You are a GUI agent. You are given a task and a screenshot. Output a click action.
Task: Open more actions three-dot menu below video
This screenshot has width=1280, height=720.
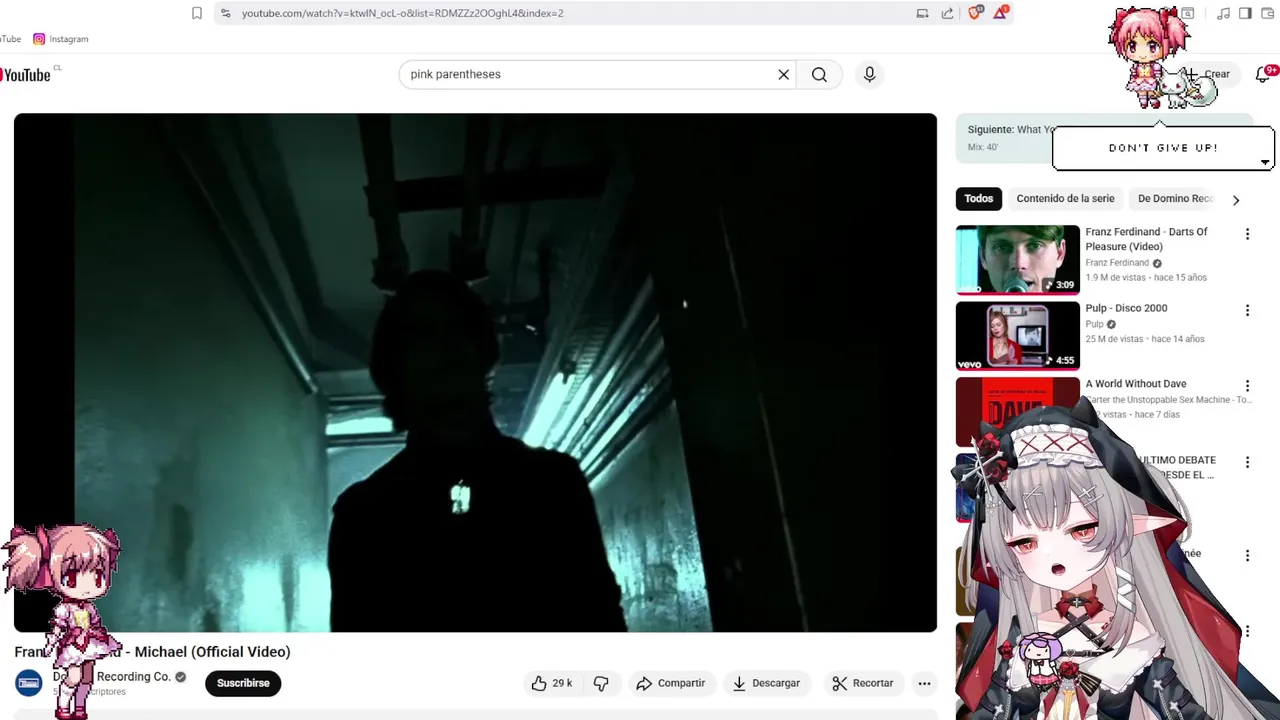(x=924, y=683)
